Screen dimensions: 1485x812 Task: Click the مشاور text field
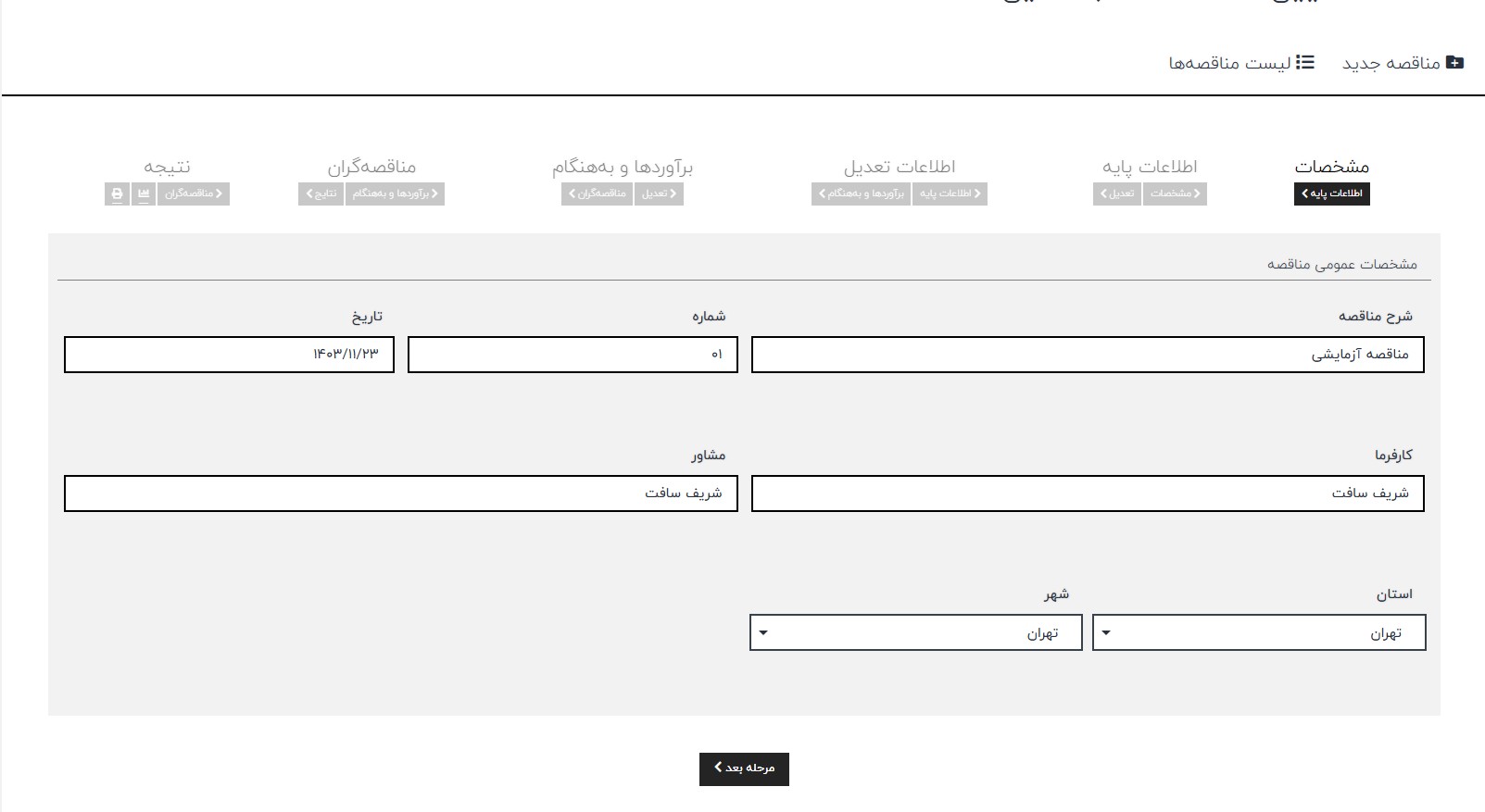(400, 493)
